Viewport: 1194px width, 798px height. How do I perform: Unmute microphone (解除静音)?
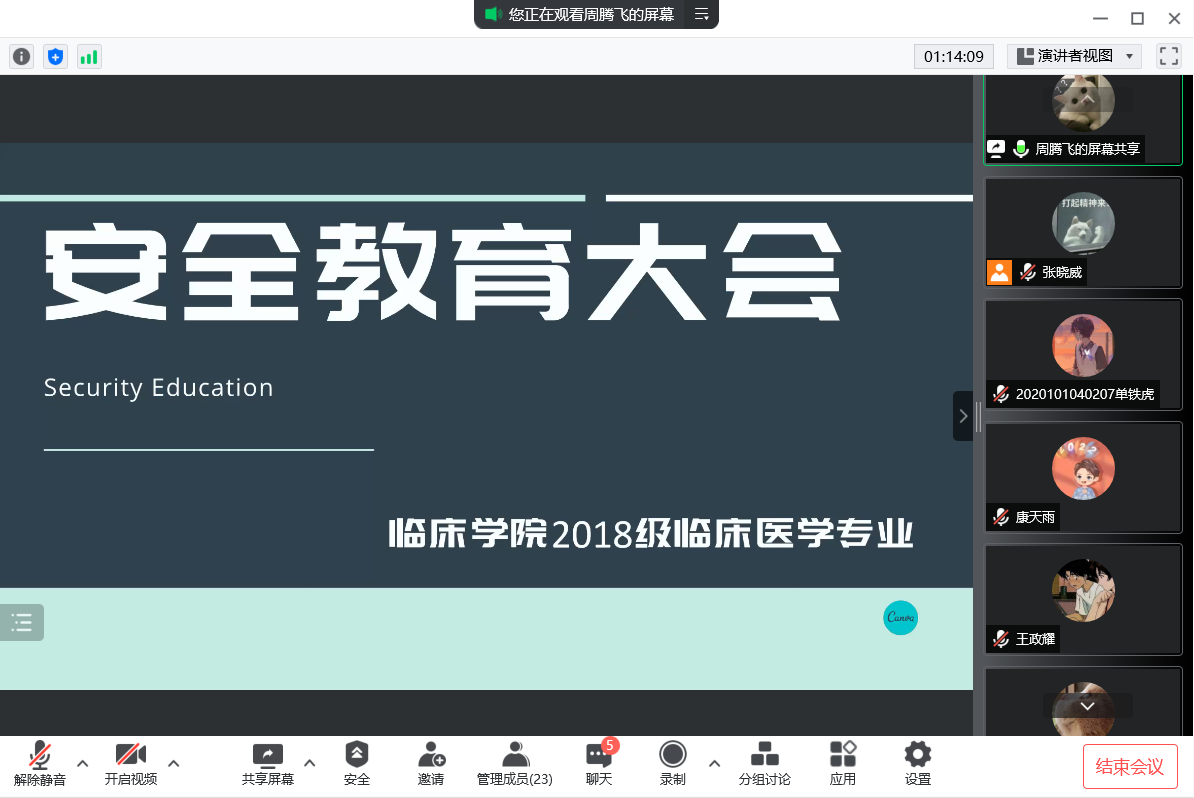(40, 764)
